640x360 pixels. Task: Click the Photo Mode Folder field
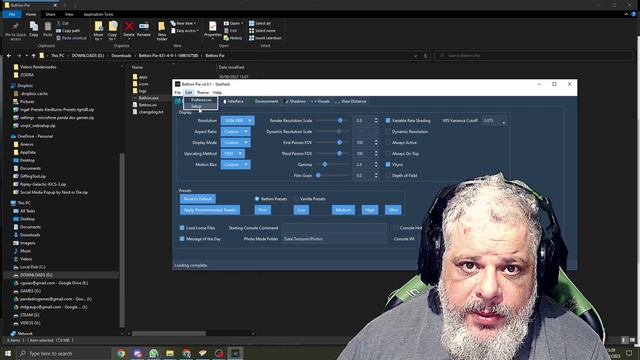coord(334,239)
